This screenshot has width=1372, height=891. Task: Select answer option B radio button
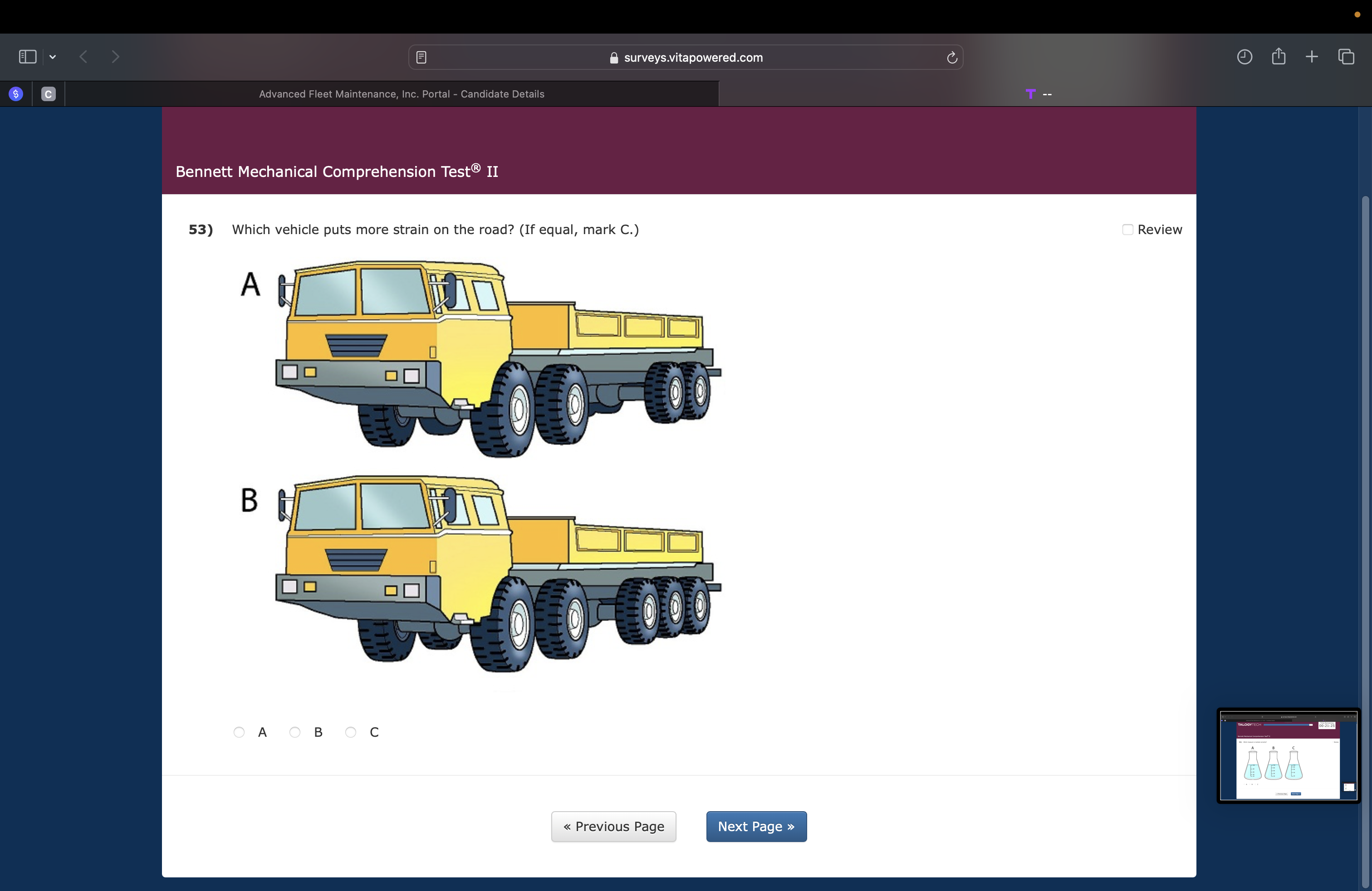295,732
